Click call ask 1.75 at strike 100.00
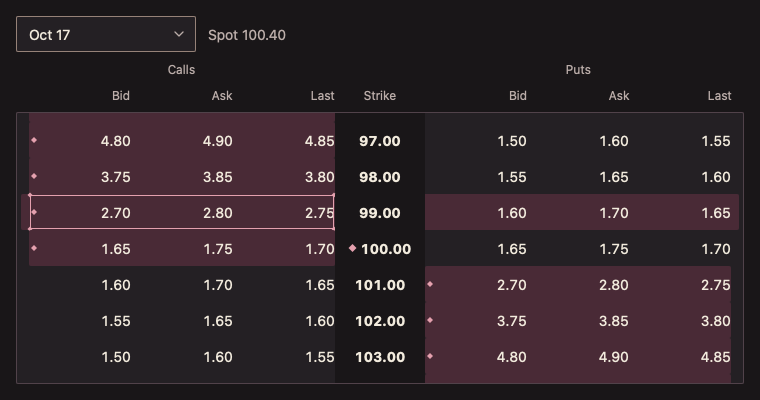This screenshot has height=400, width=760. 218,249
